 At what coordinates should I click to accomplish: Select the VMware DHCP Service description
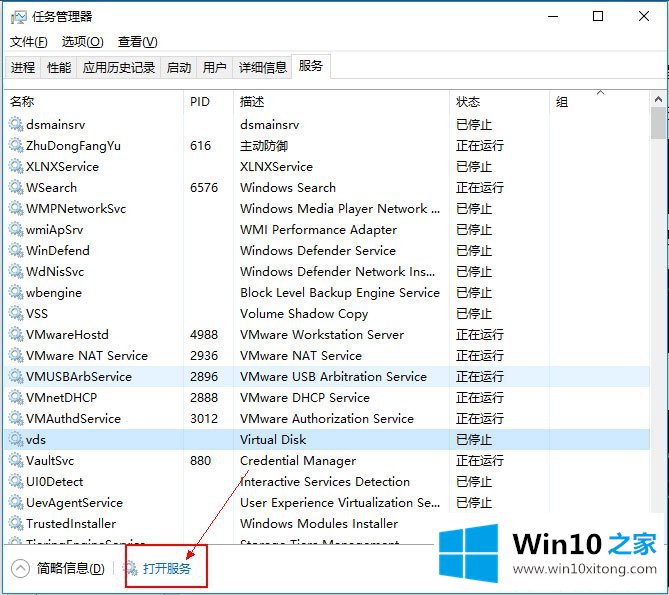pos(305,397)
